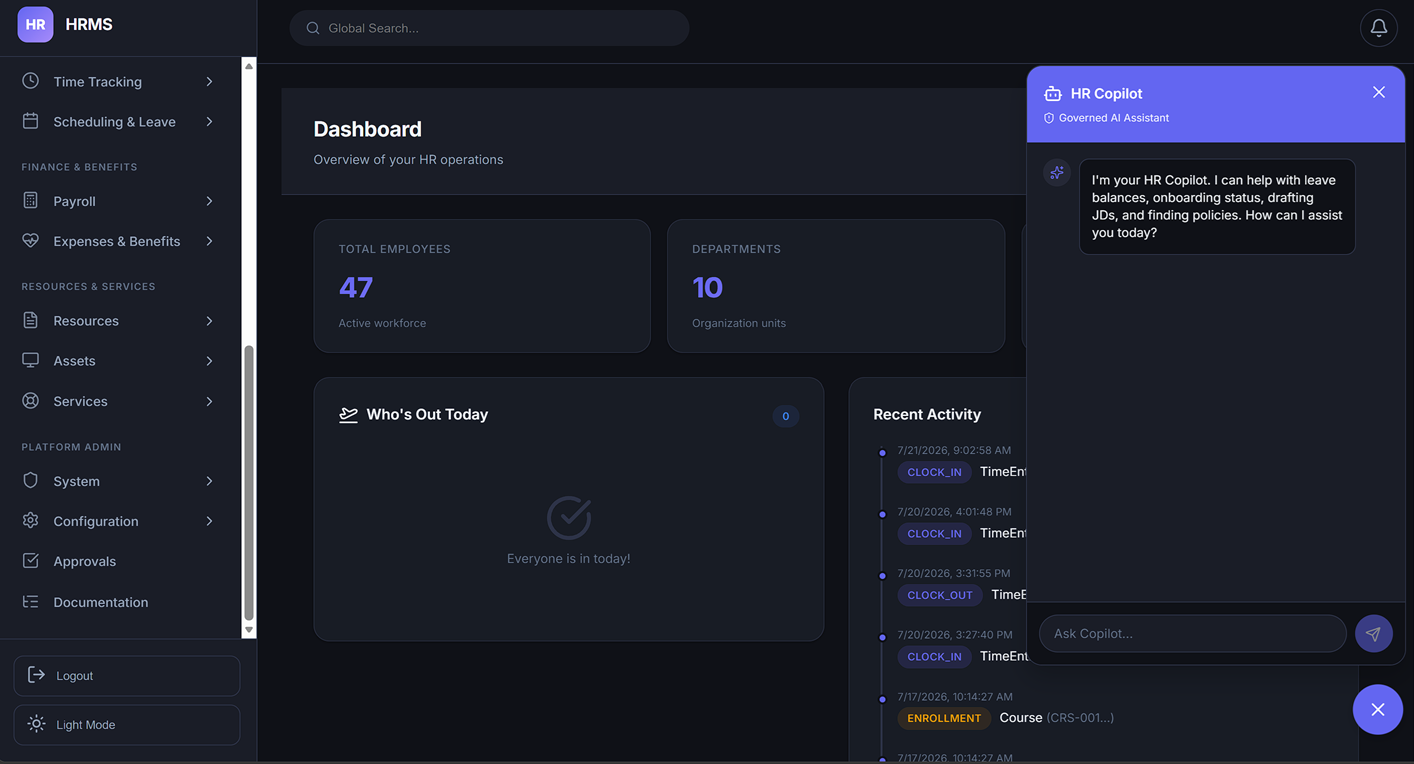Click the Resources document icon

click(31, 320)
